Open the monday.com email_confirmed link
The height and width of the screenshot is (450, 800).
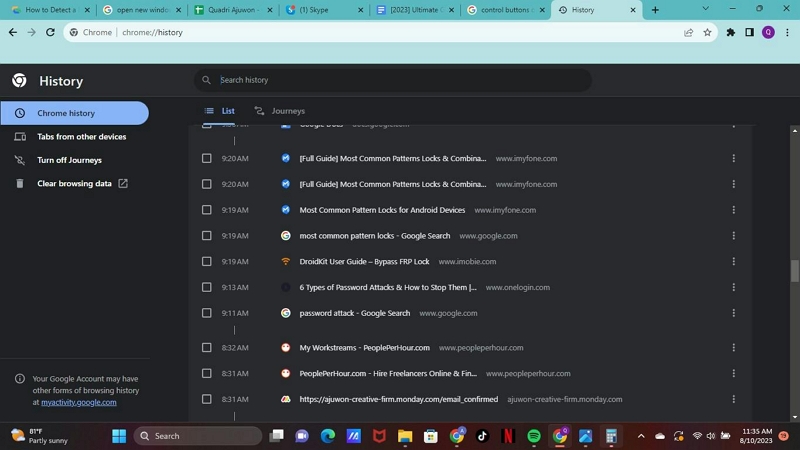point(398,399)
